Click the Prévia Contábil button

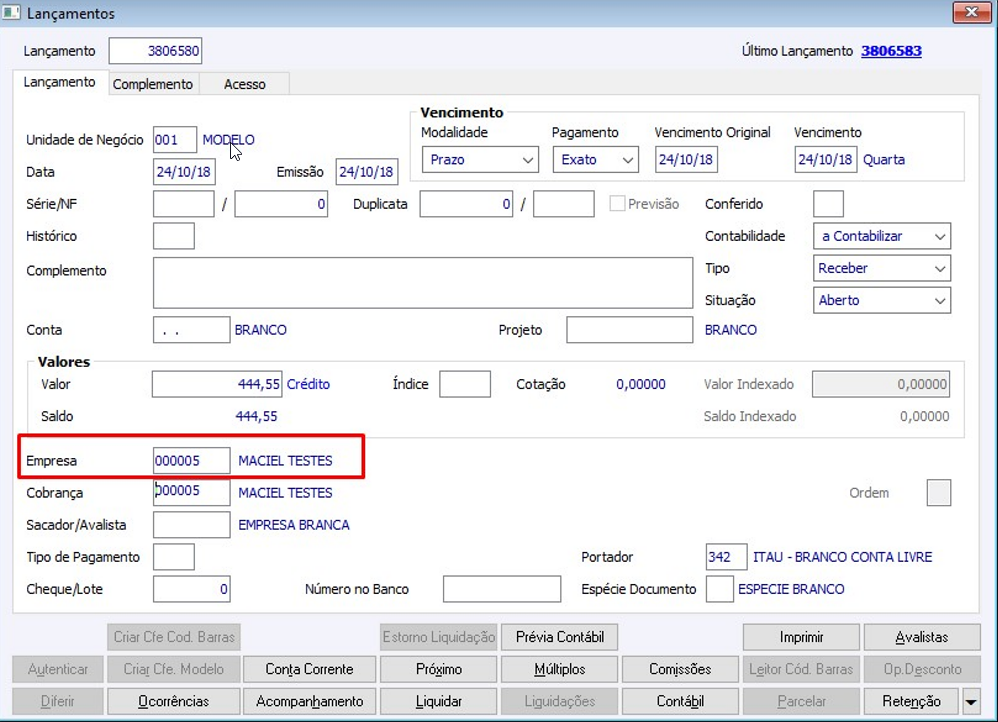(559, 637)
